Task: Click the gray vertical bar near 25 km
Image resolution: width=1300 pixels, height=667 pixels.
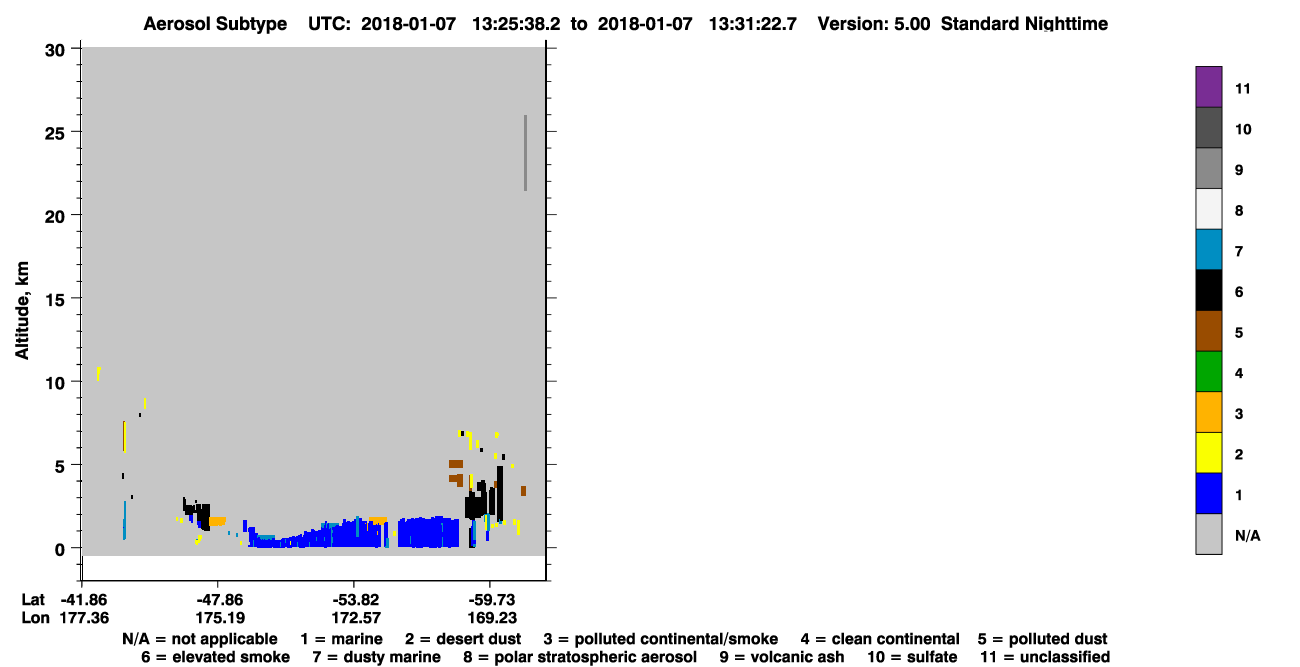Action: click(525, 153)
